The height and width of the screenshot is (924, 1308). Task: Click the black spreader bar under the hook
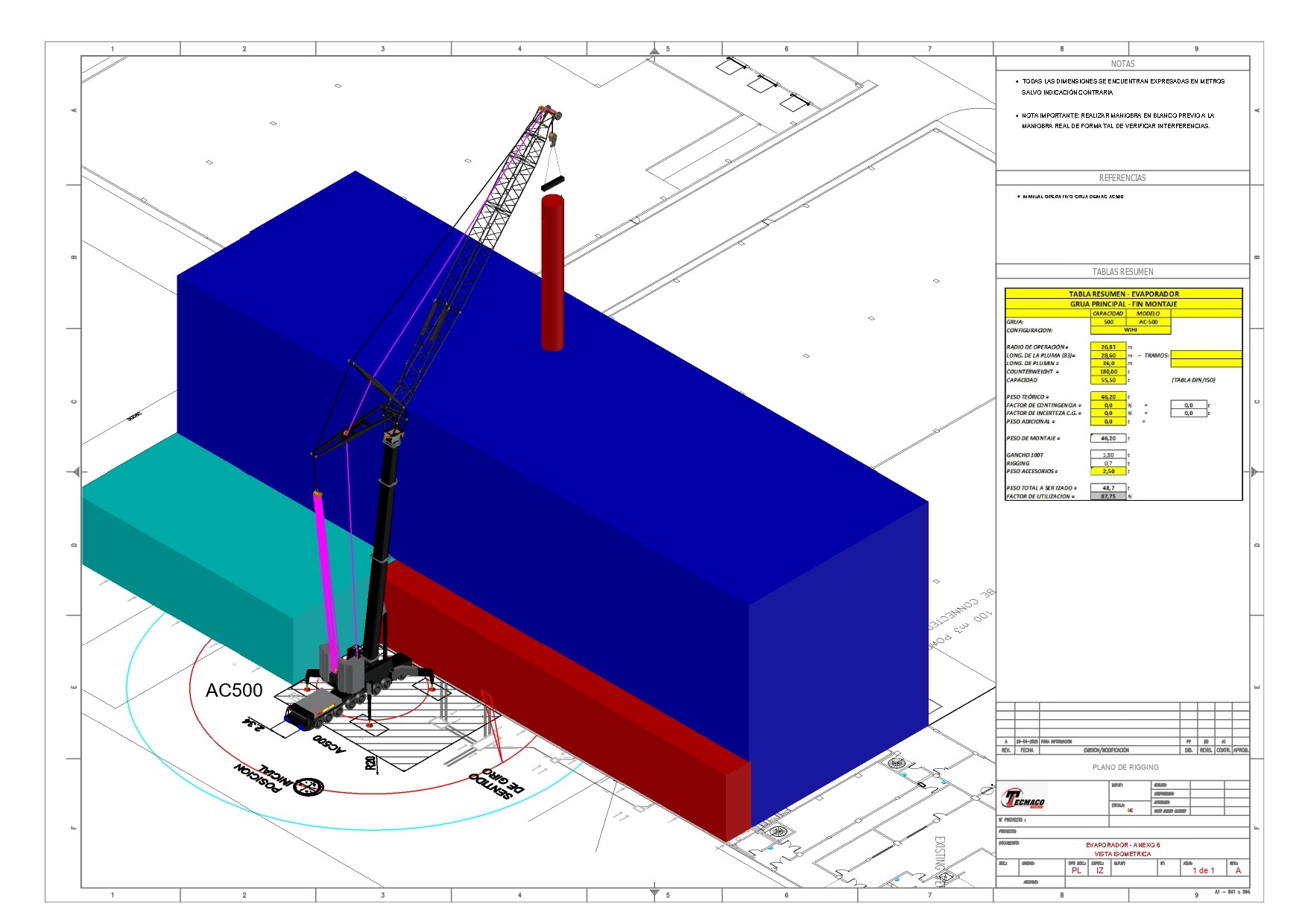[552, 183]
